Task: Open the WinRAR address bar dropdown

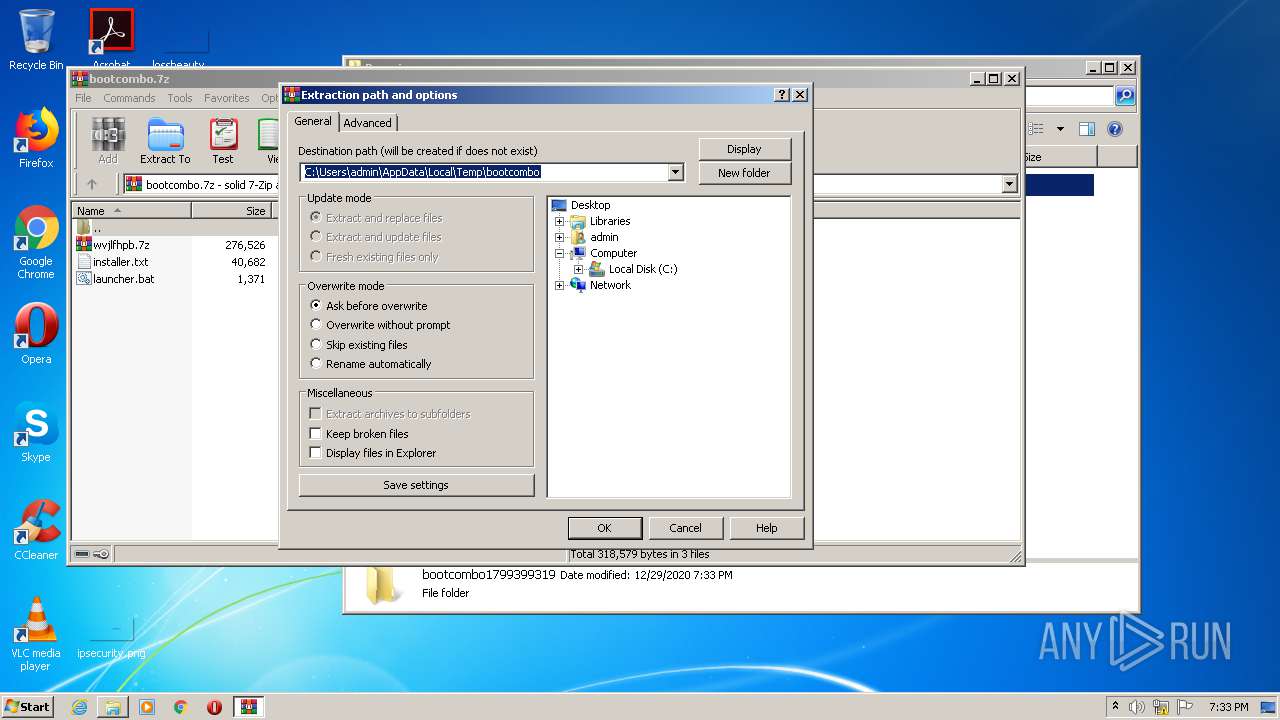Action: 1009,184
